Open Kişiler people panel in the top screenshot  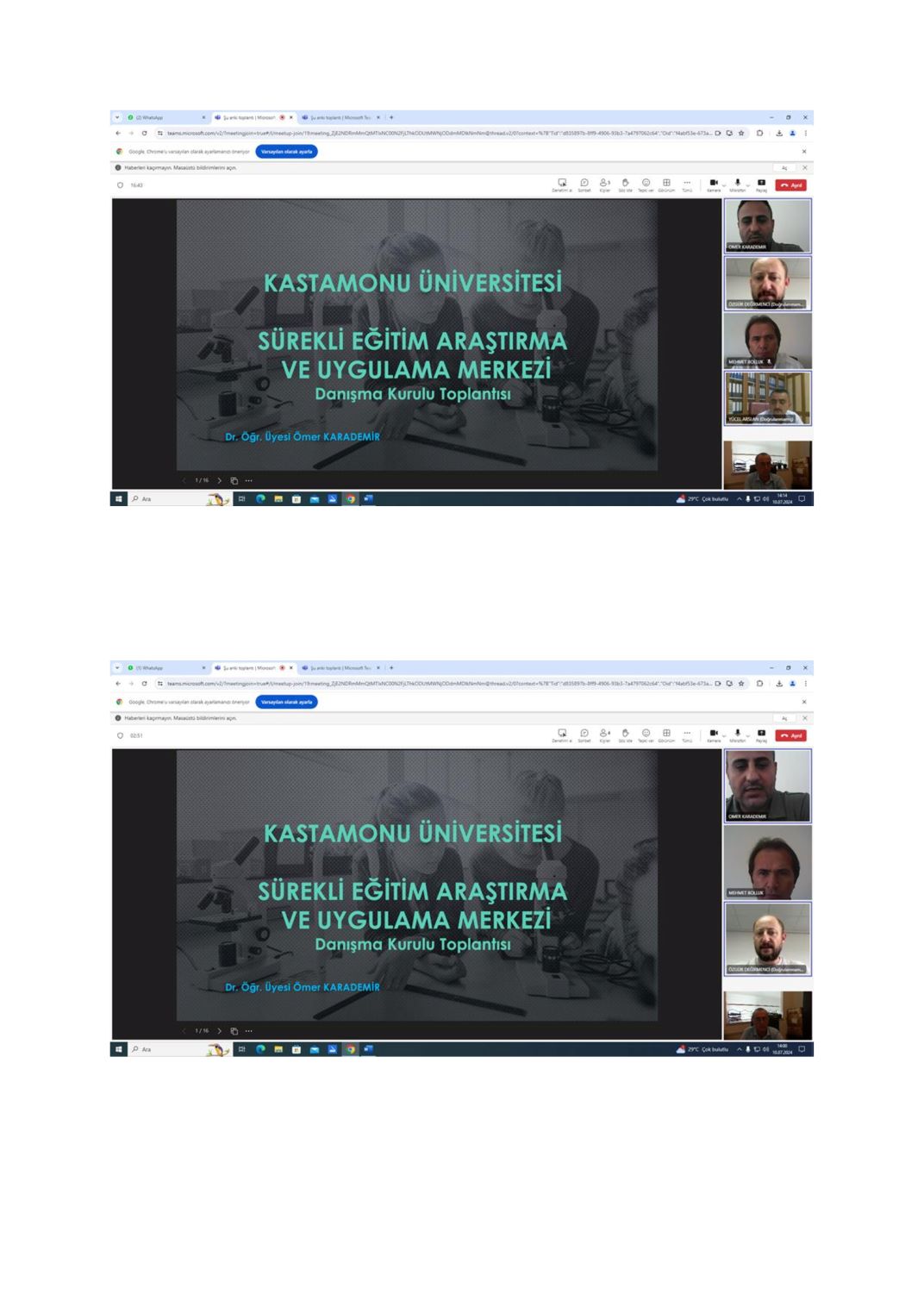(605, 184)
